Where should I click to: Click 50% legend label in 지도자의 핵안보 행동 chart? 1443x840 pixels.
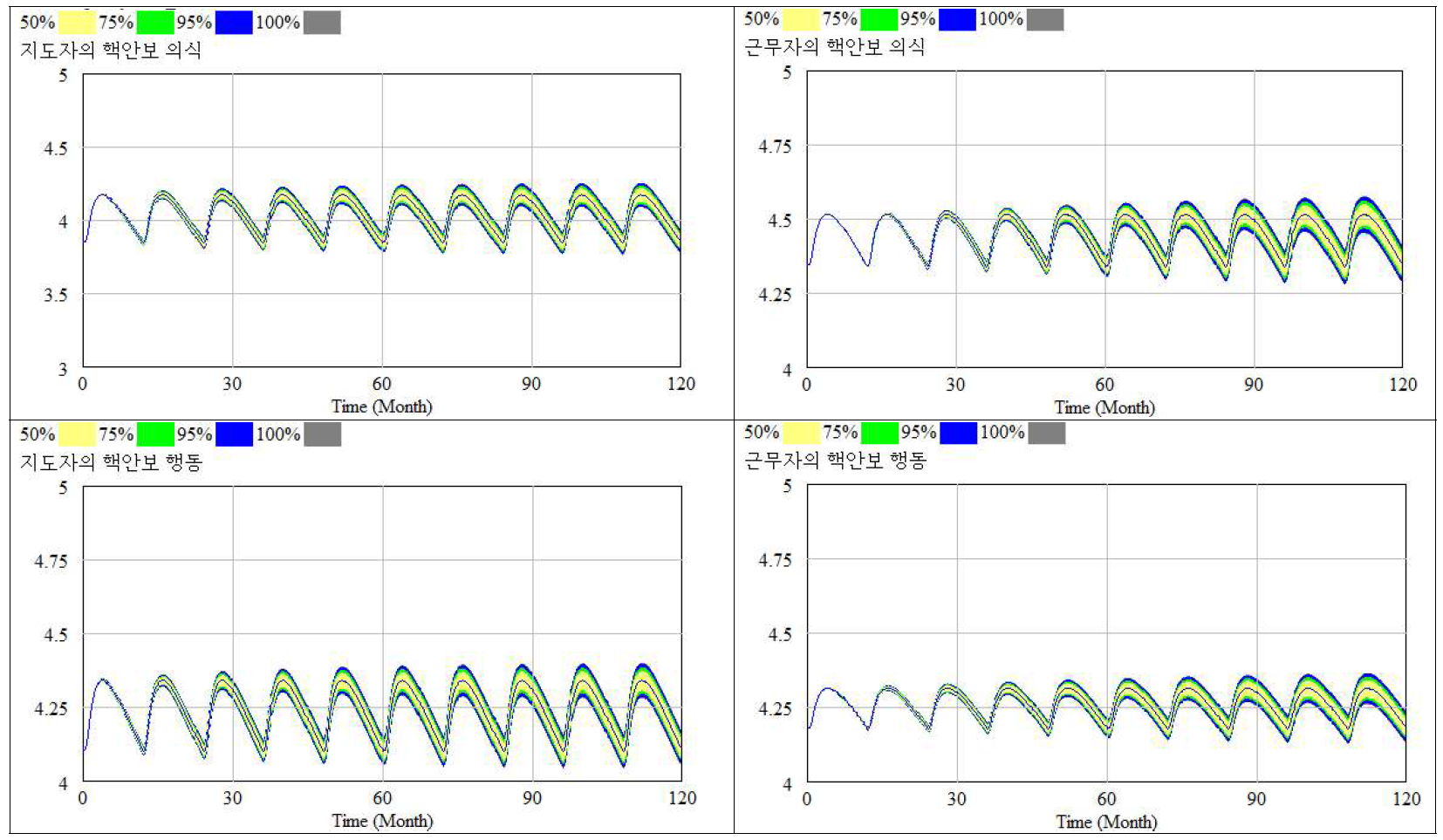tap(38, 434)
